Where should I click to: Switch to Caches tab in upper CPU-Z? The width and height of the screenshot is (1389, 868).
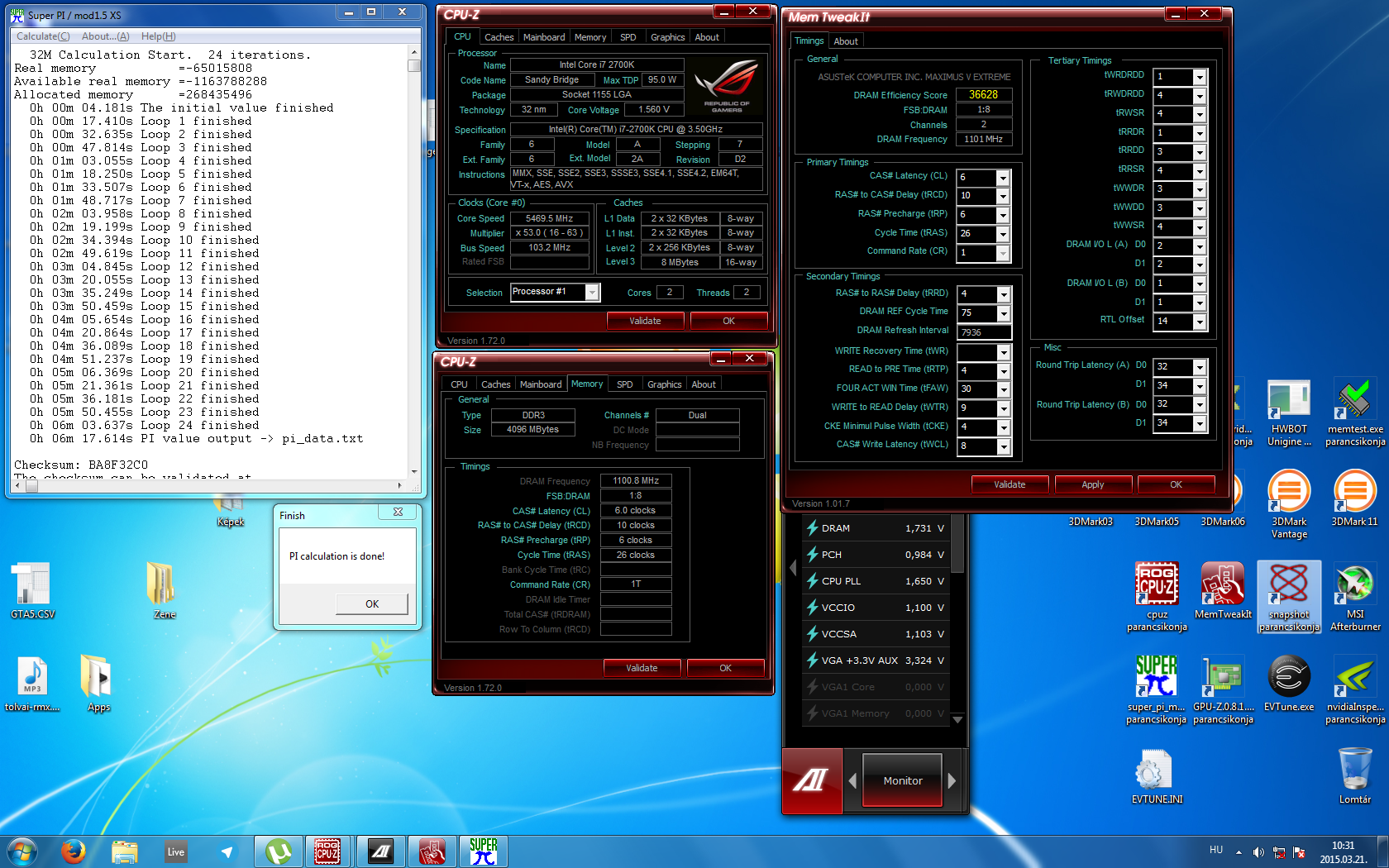click(x=499, y=37)
